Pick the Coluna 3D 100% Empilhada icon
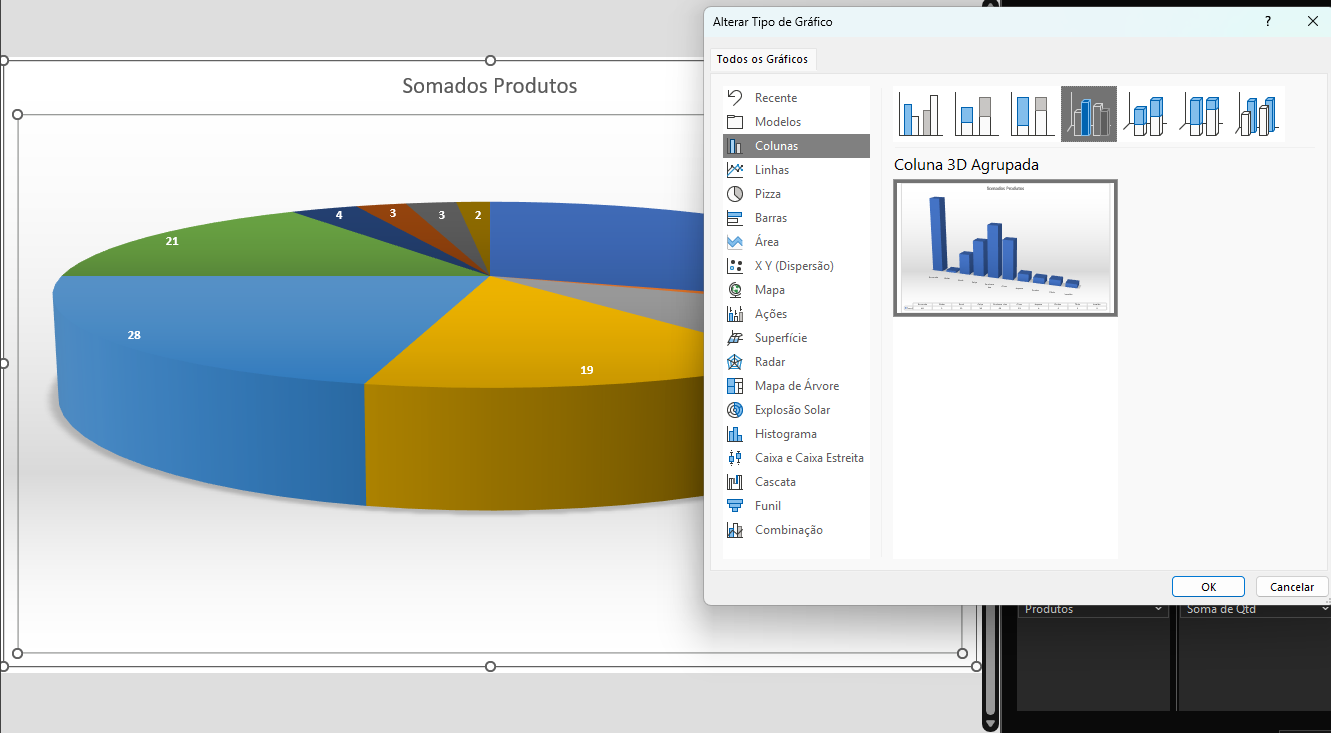The height and width of the screenshot is (733, 1331). click(1201, 114)
